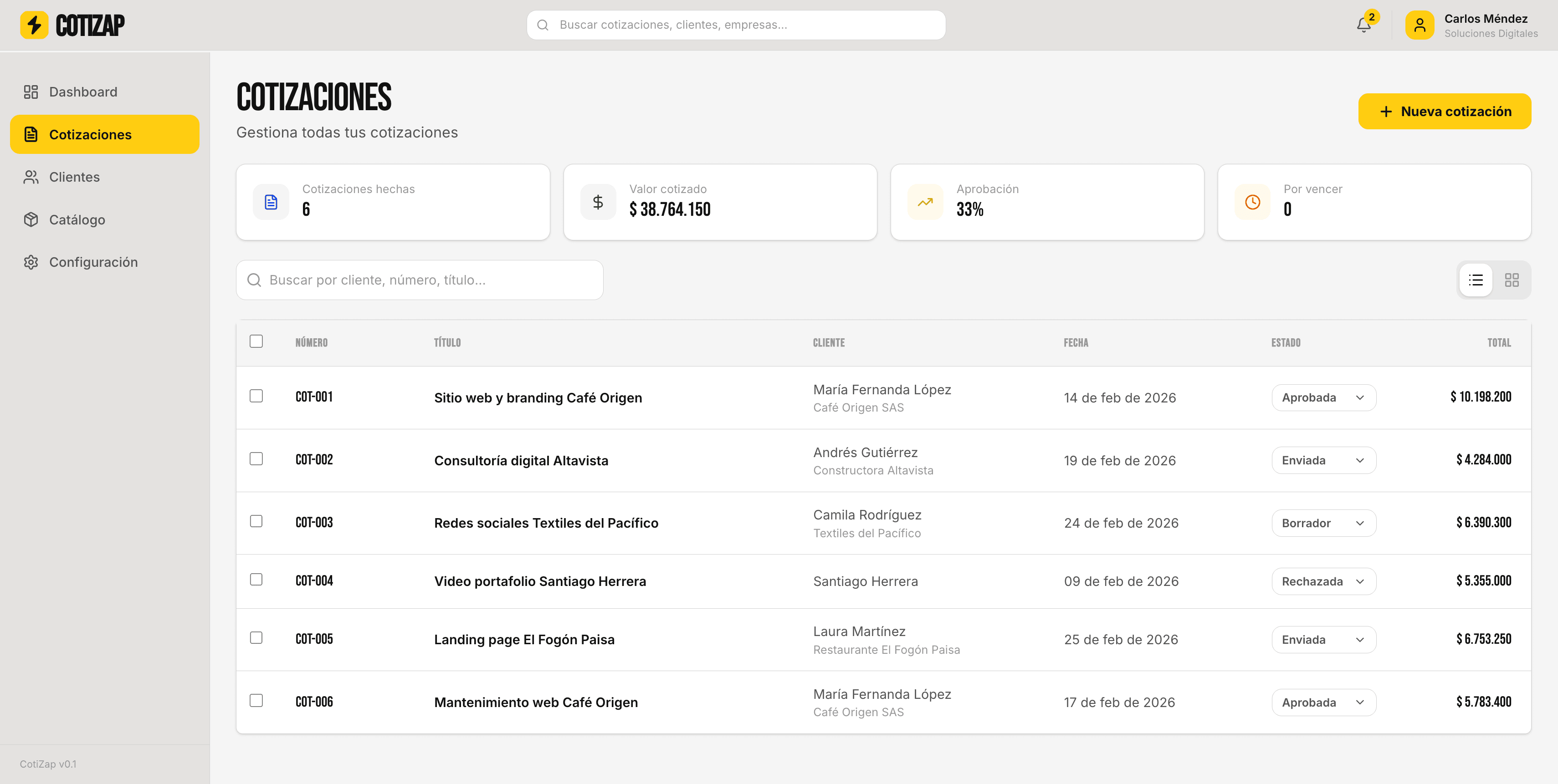The height and width of the screenshot is (784, 1558).
Task: Open the status dropdown for COT-002
Action: [1323, 461]
